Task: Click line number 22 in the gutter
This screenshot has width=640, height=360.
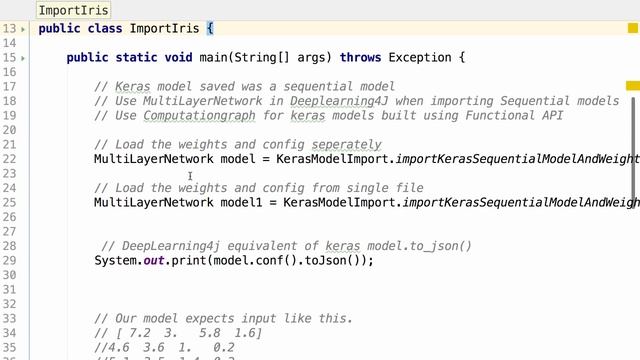Action: pyautogui.click(x=9, y=159)
